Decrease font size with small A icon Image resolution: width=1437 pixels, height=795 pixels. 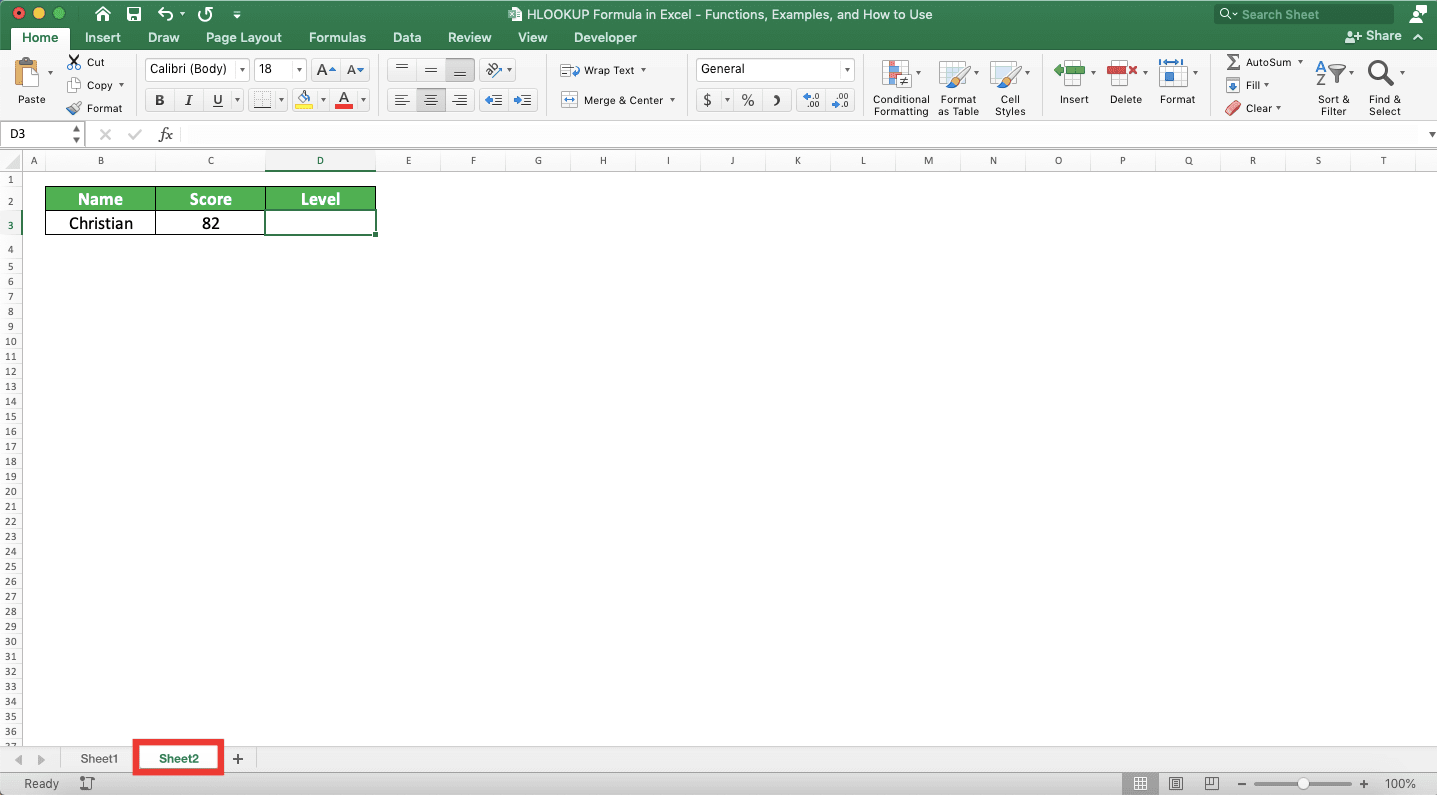tap(356, 70)
